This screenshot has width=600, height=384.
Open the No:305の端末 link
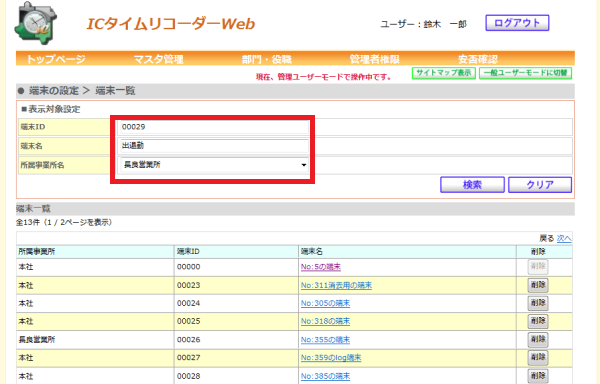[x=325, y=303]
